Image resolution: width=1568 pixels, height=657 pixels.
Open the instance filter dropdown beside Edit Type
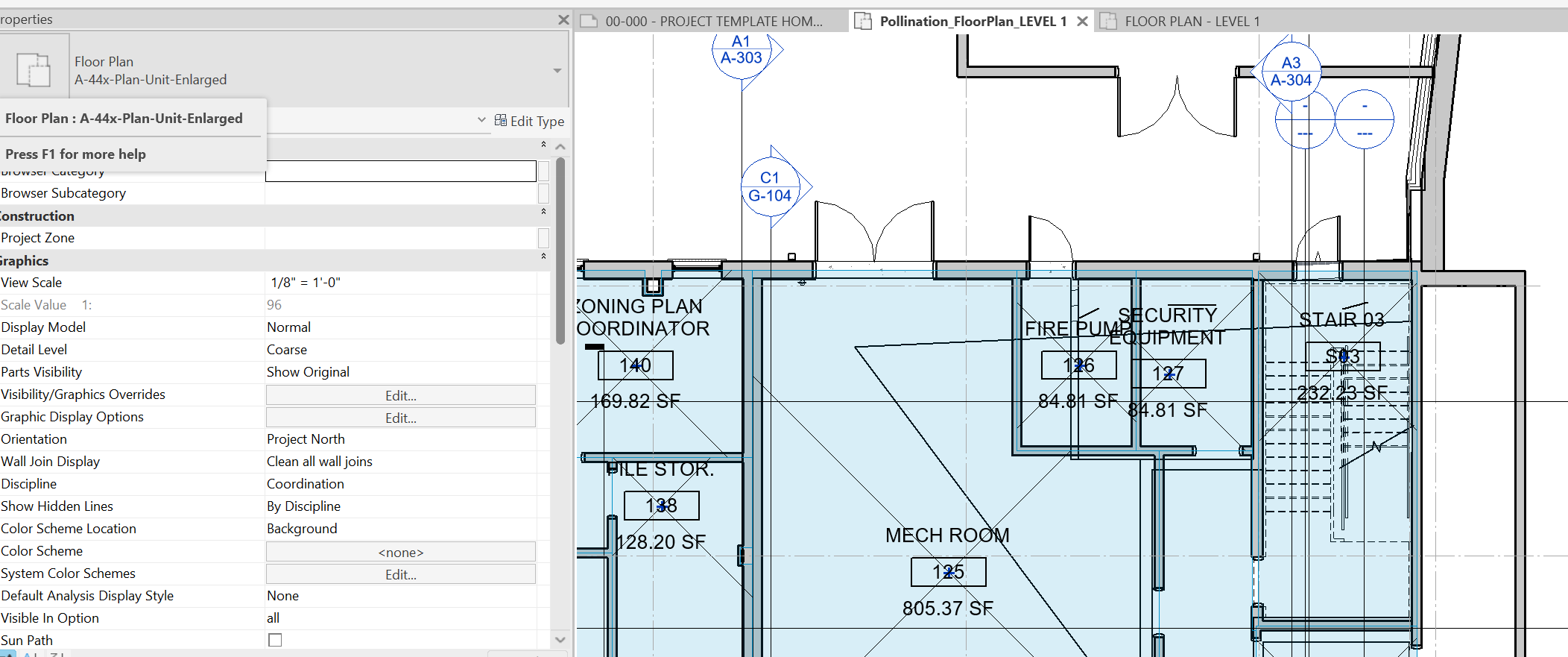(481, 120)
